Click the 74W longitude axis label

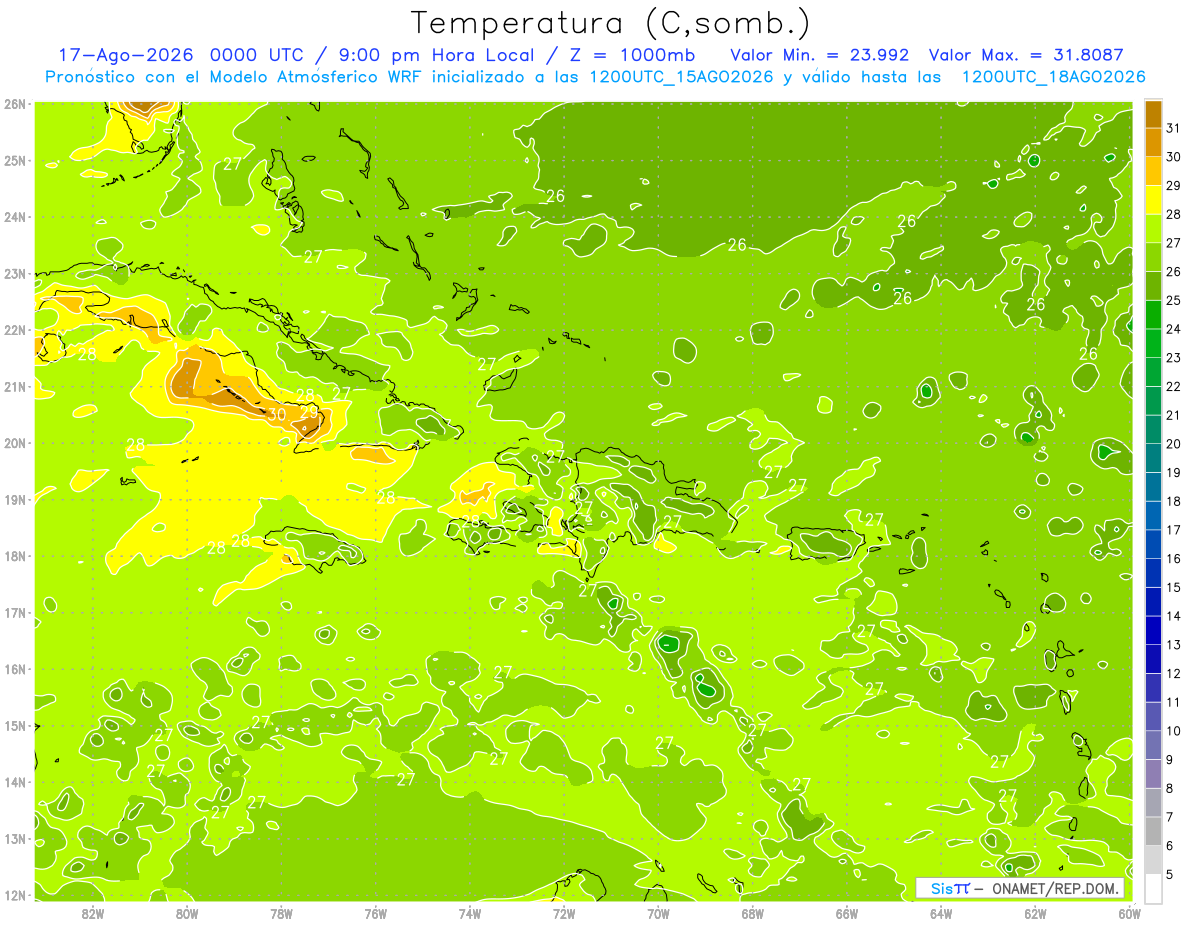pos(470,912)
